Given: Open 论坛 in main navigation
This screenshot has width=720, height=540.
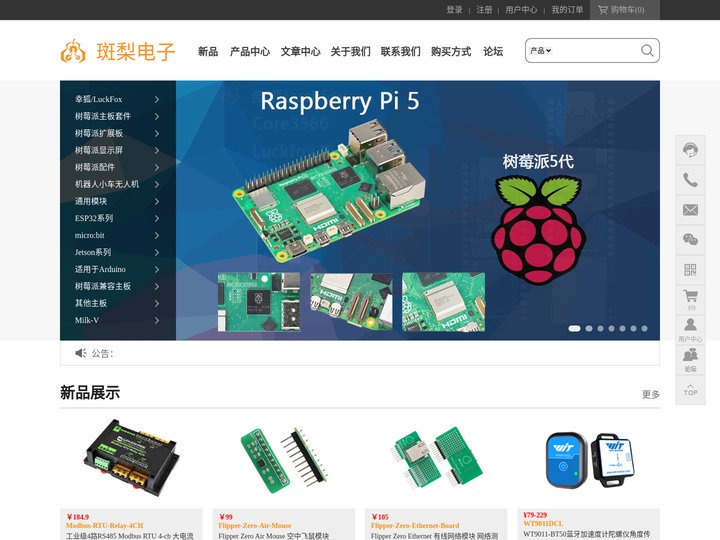Looking at the screenshot, I should coord(493,51).
